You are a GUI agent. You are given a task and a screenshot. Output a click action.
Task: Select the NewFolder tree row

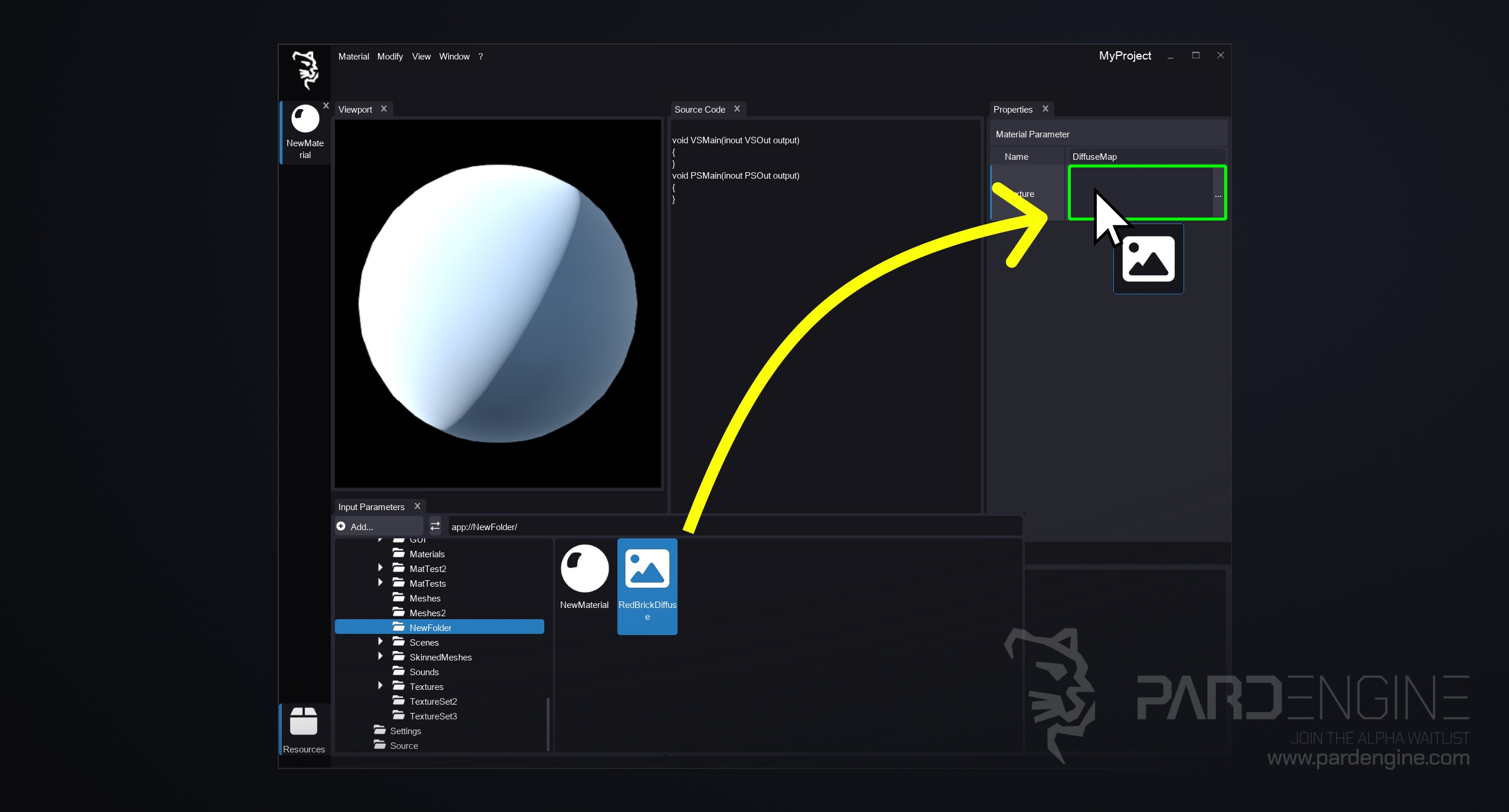point(439,627)
